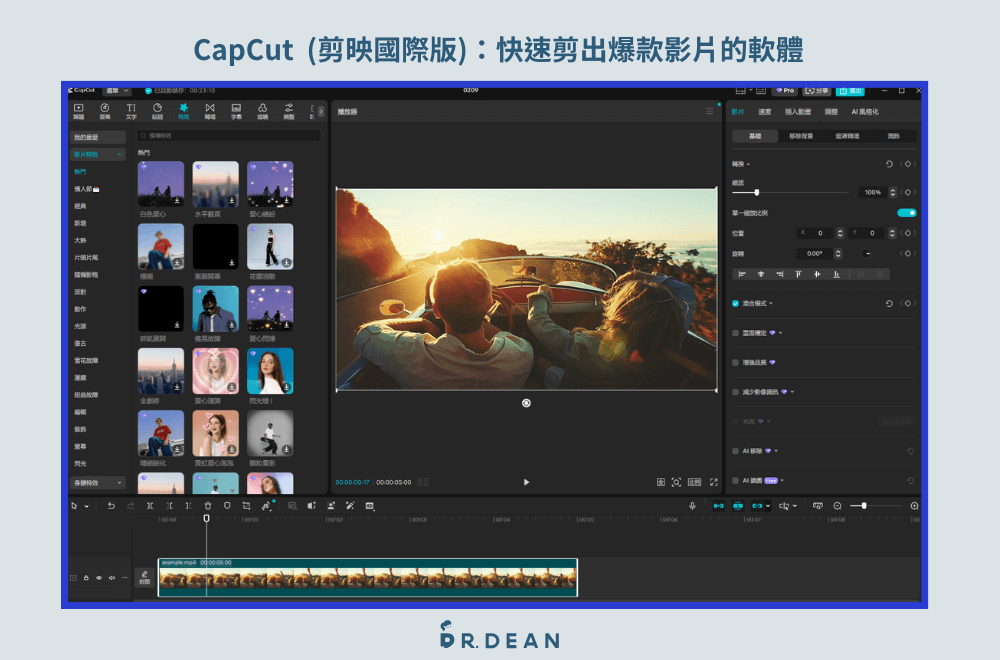Open 我的最愛 favorites button
1000x660 pixels.
[98, 137]
